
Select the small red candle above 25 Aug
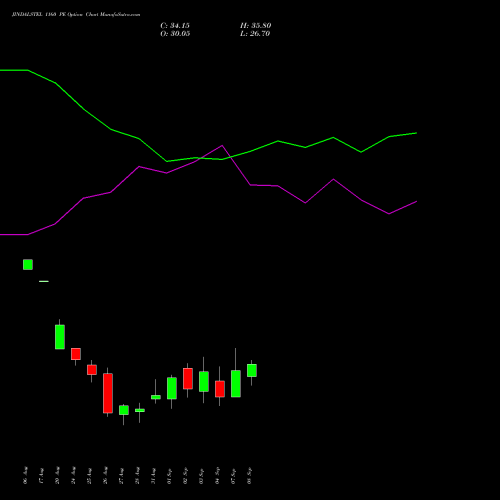(x=92, y=370)
